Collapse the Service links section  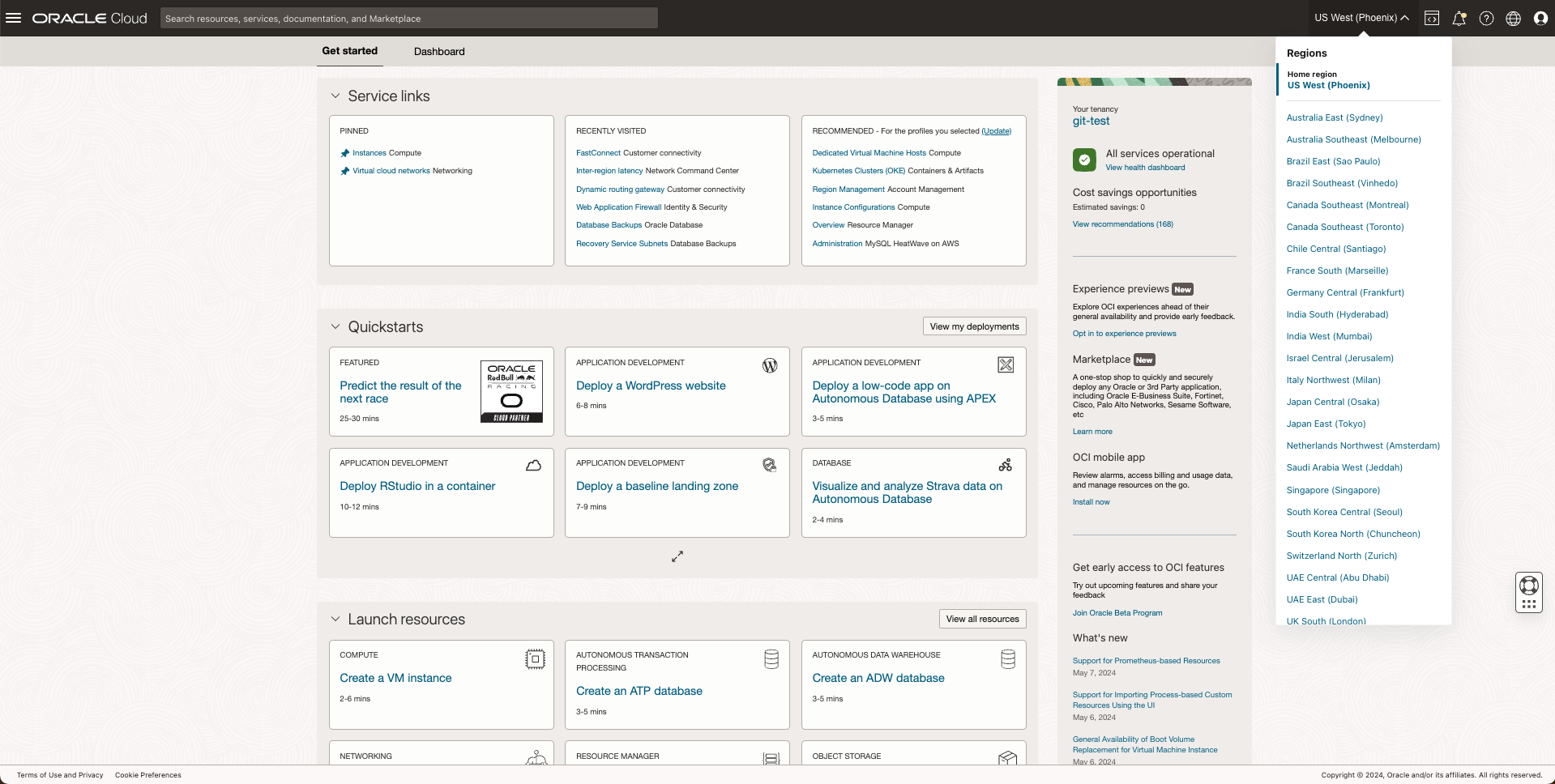coord(335,96)
